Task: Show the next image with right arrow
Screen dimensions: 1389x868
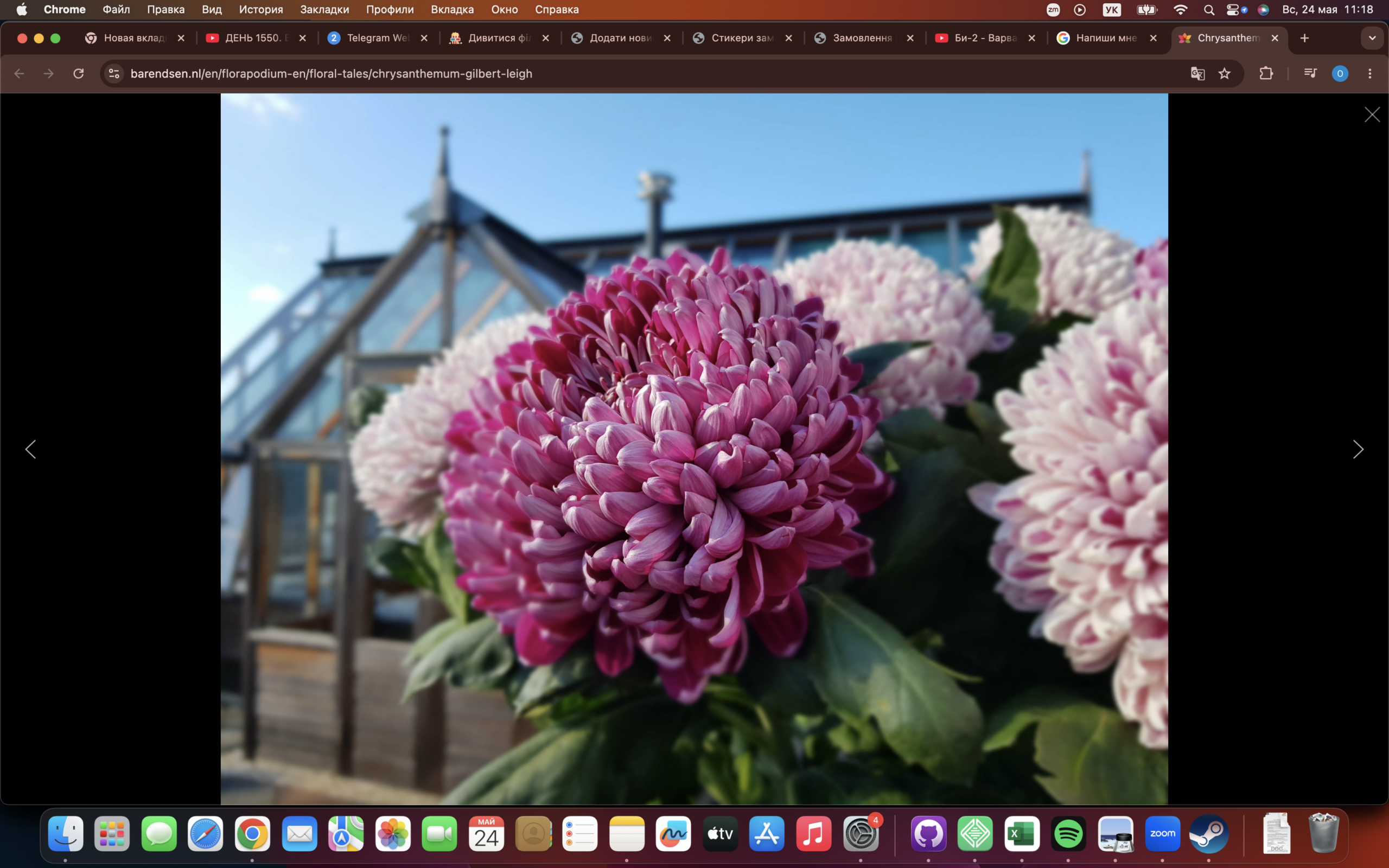Action: pyautogui.click(x=1358, y=450)
